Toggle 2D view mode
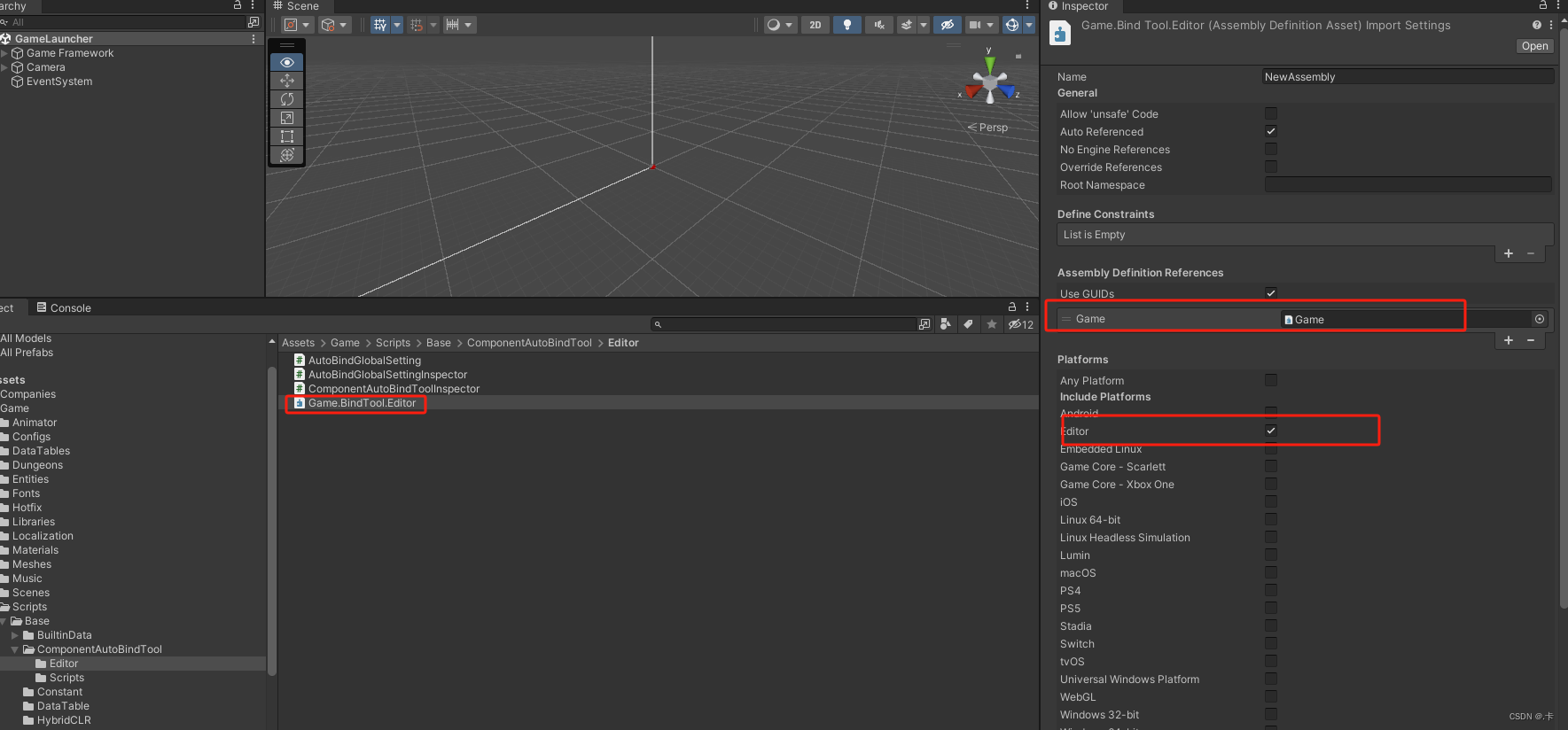Image resolution: width=1568 pixels, height=730 pixels. (815, 25)
